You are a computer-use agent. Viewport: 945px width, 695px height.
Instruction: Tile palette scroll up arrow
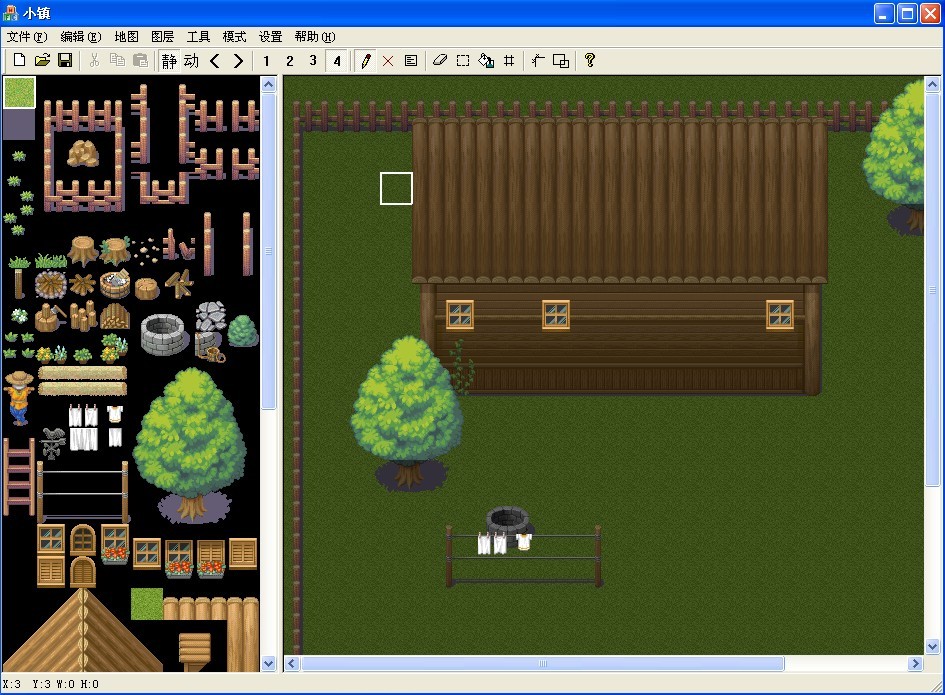269,84
